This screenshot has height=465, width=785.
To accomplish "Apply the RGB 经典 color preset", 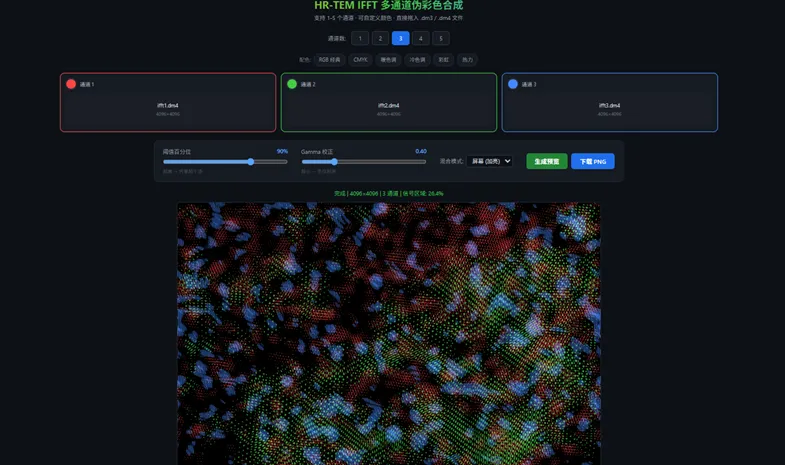I will click(x=329, y=60).
